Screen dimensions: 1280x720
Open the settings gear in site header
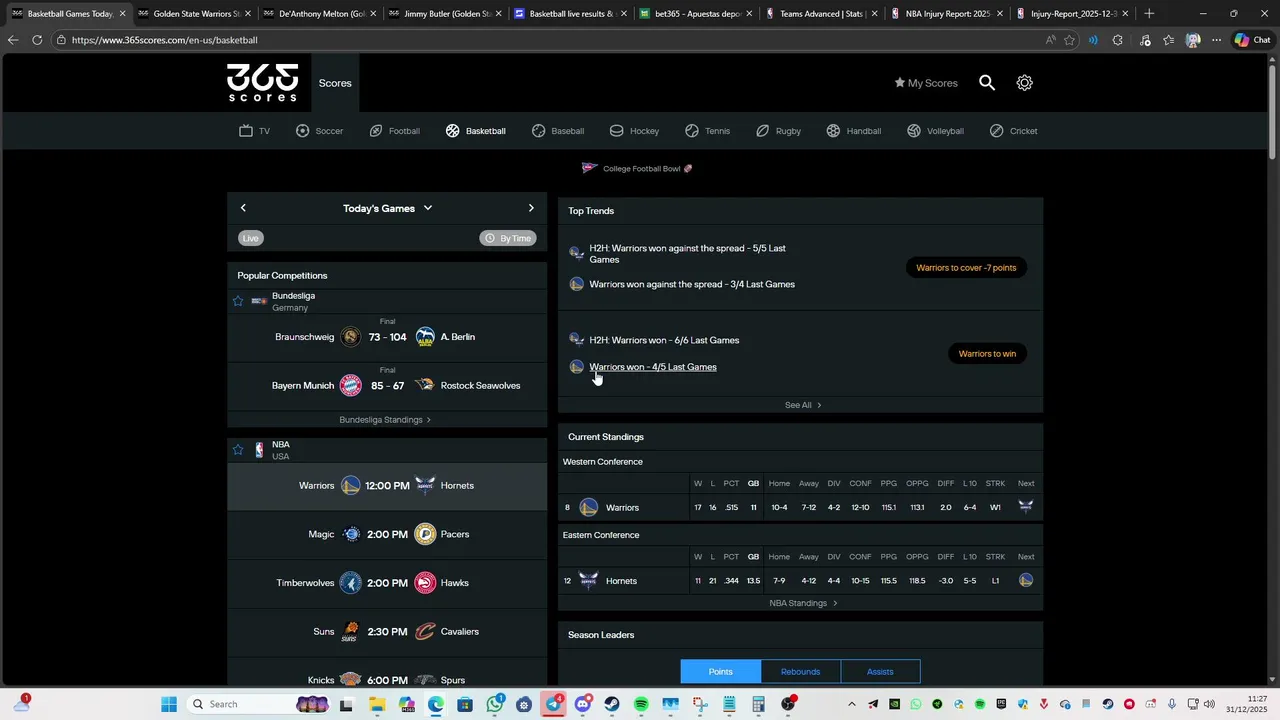tap(1024, 83)
